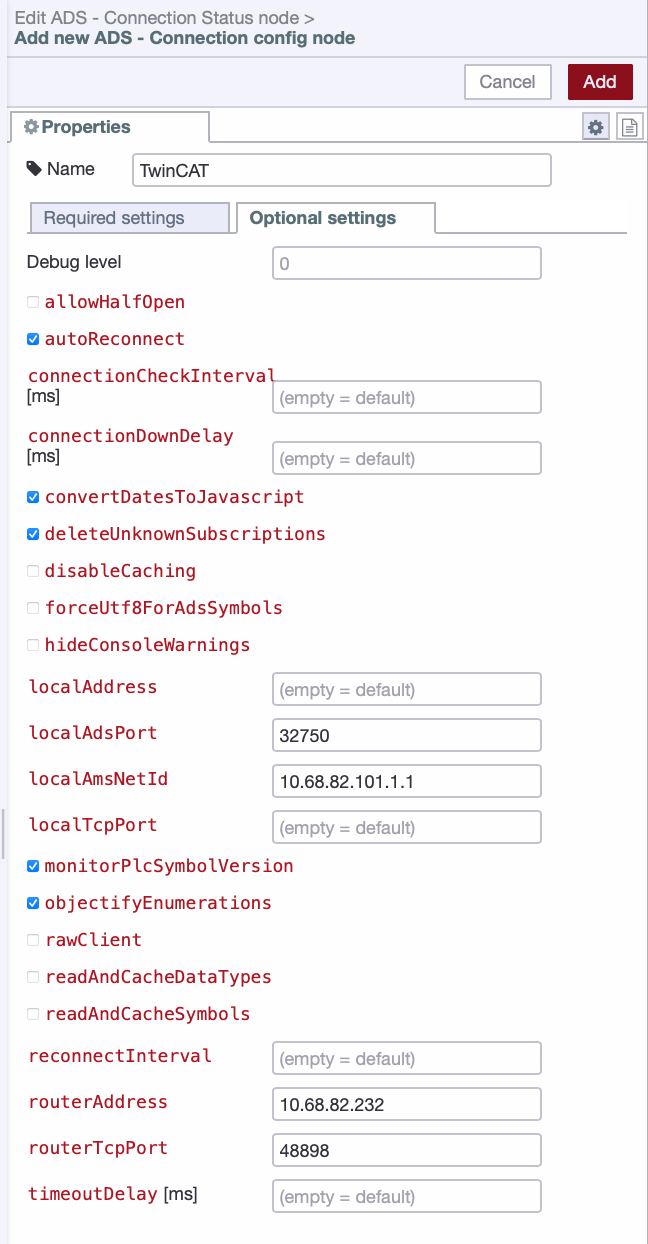The height and width of the screenshot is (1244, 648).
Task: Click the timeoutDelay input field
Action: (406, 1196)
